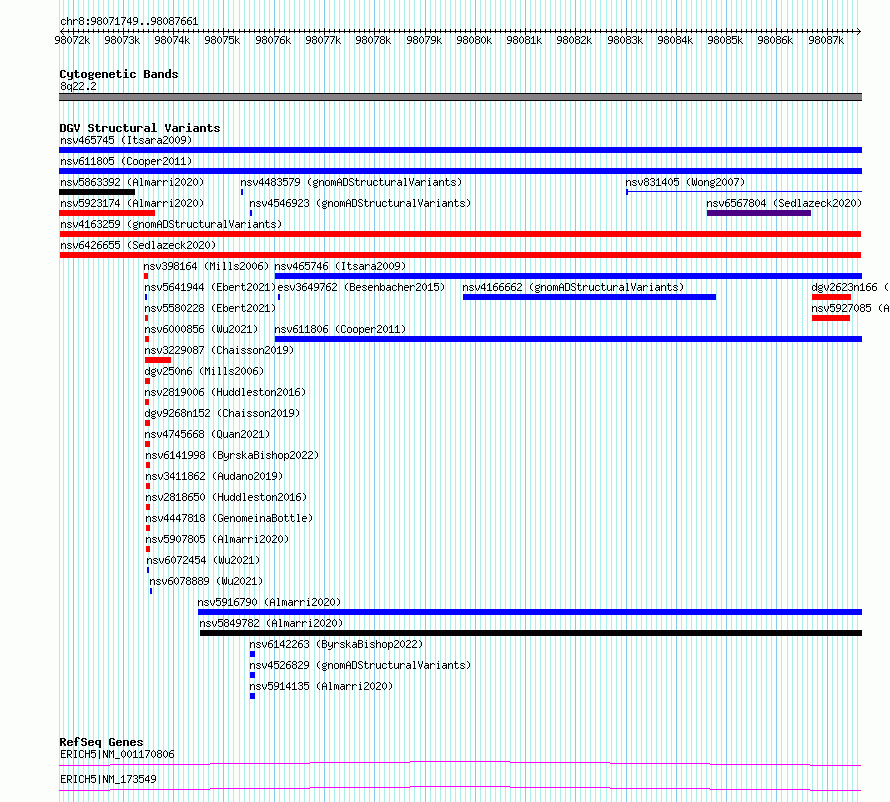Screen dimensions: 890x802
Task: Click the Cytogenetic Bands track title
Action: [119, 74]
